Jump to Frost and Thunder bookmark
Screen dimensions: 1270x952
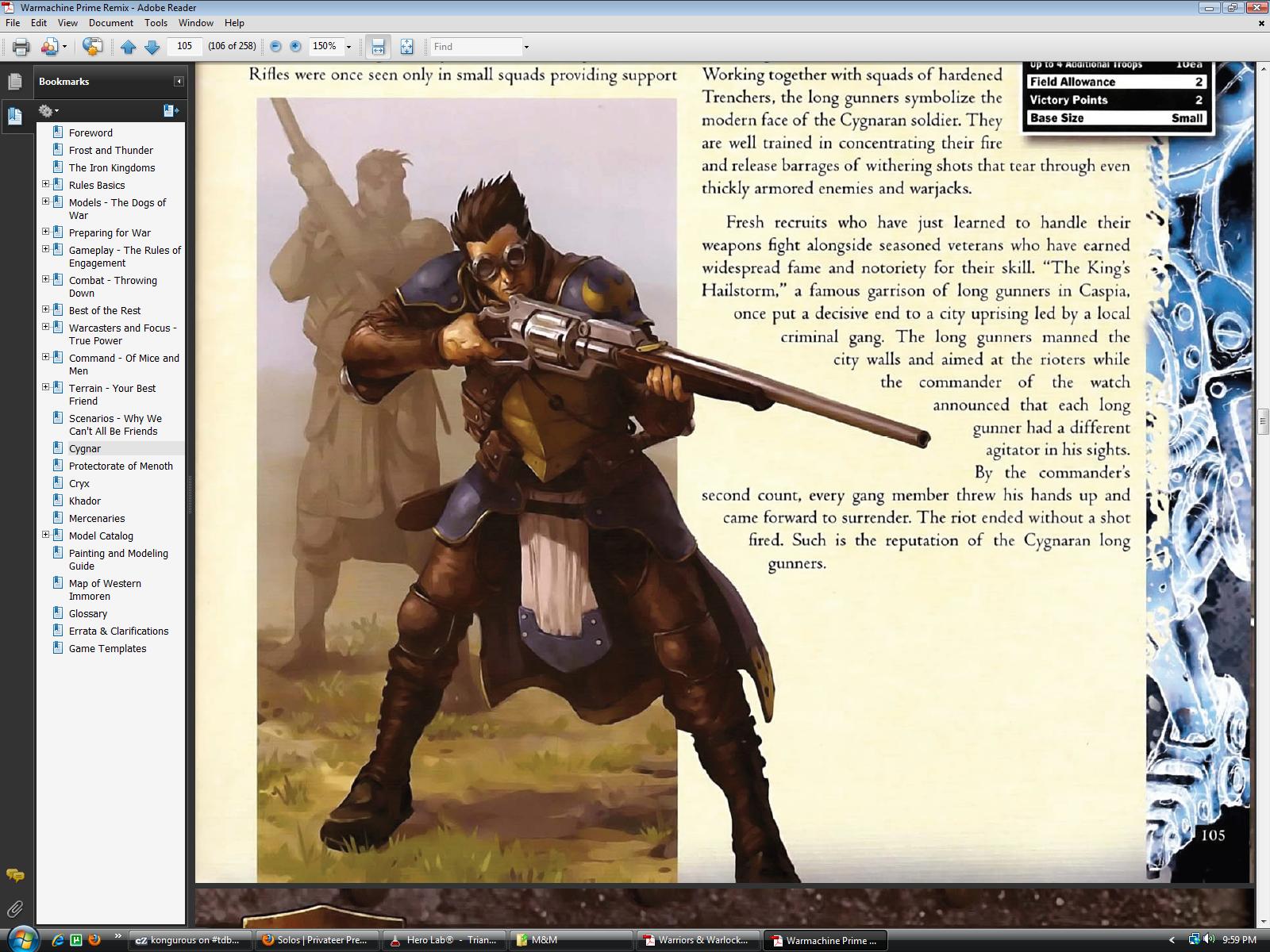point(111,151)
